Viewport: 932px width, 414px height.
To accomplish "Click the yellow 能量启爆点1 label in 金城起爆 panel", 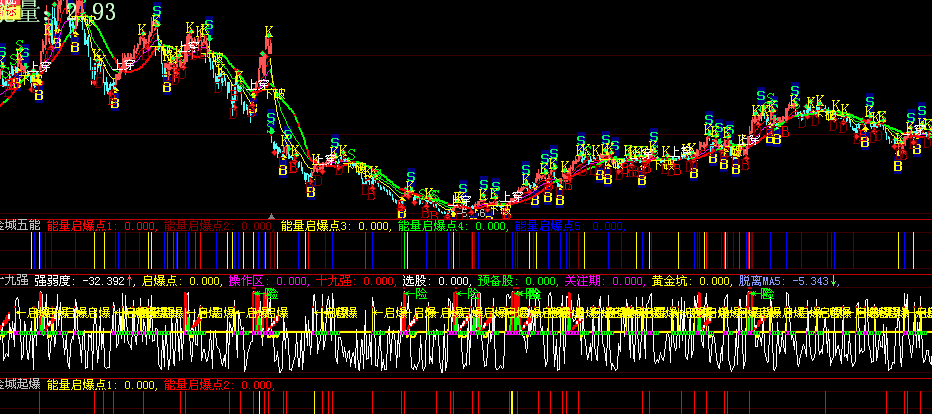I will click(x=101, y=385).
